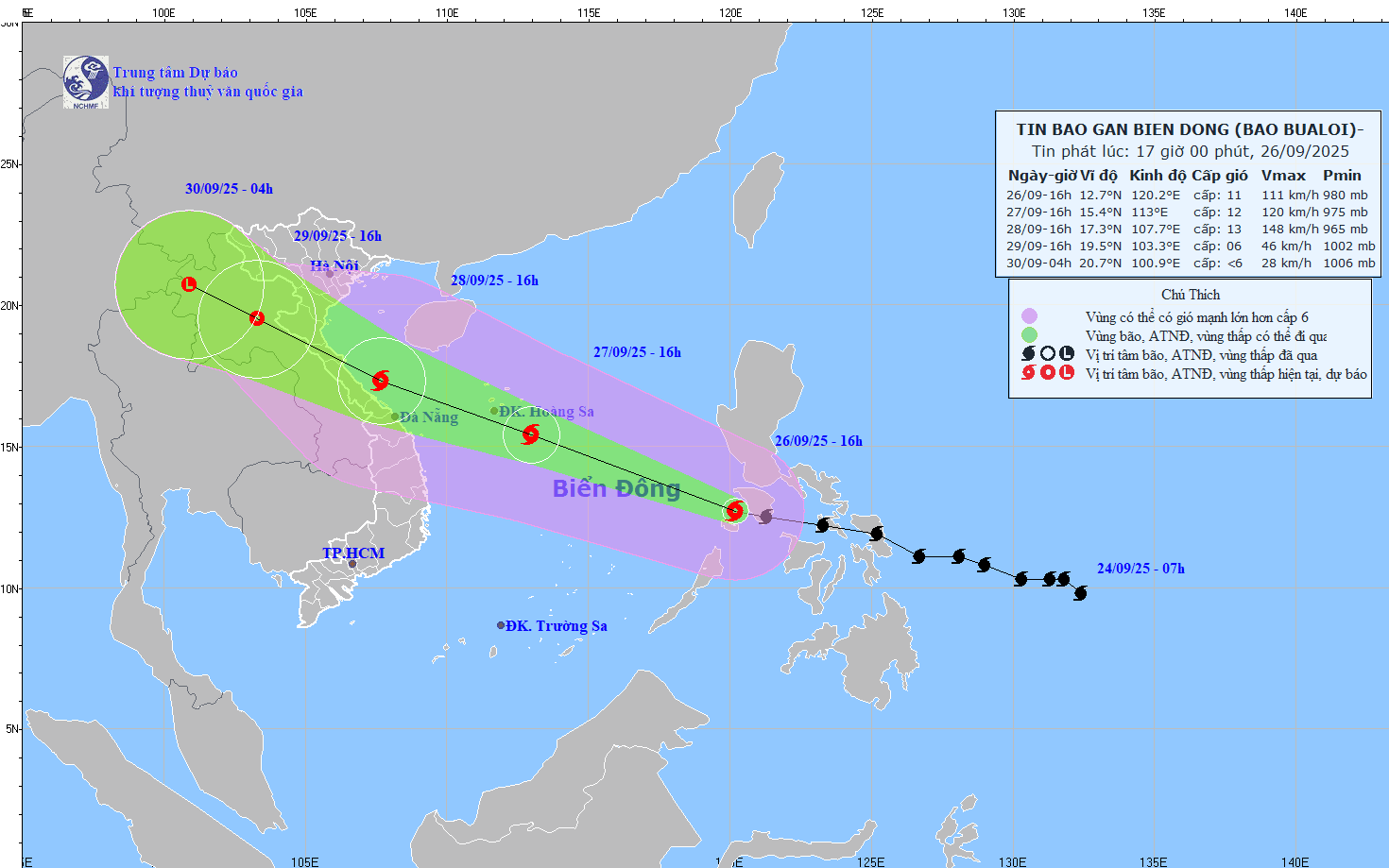Click the Trung tâm Dự báo agency name text
The height and width of the screenshot is (868, 1389).
176,73
